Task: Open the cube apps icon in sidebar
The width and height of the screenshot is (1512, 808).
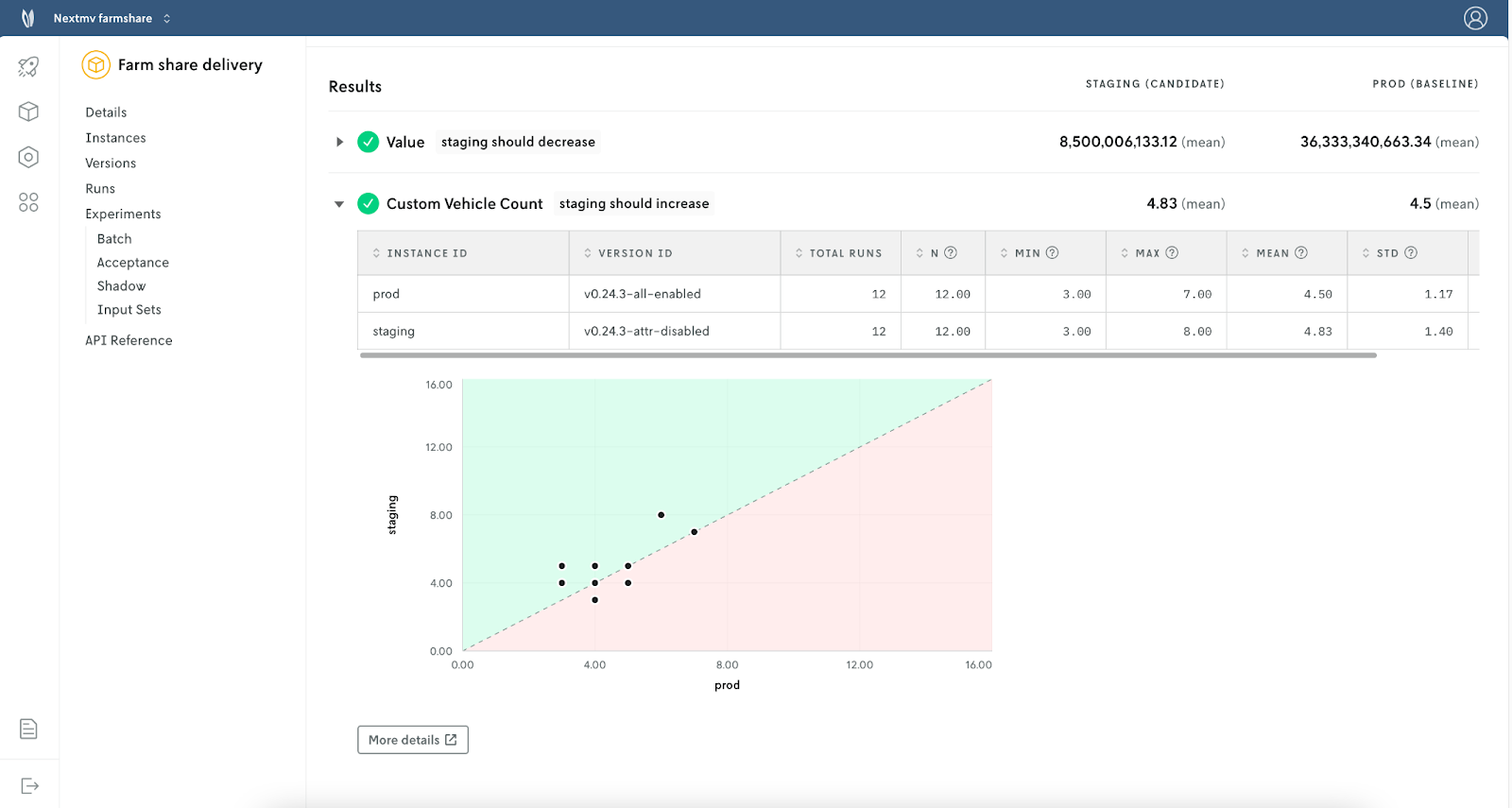Action: tap(28, 112)
